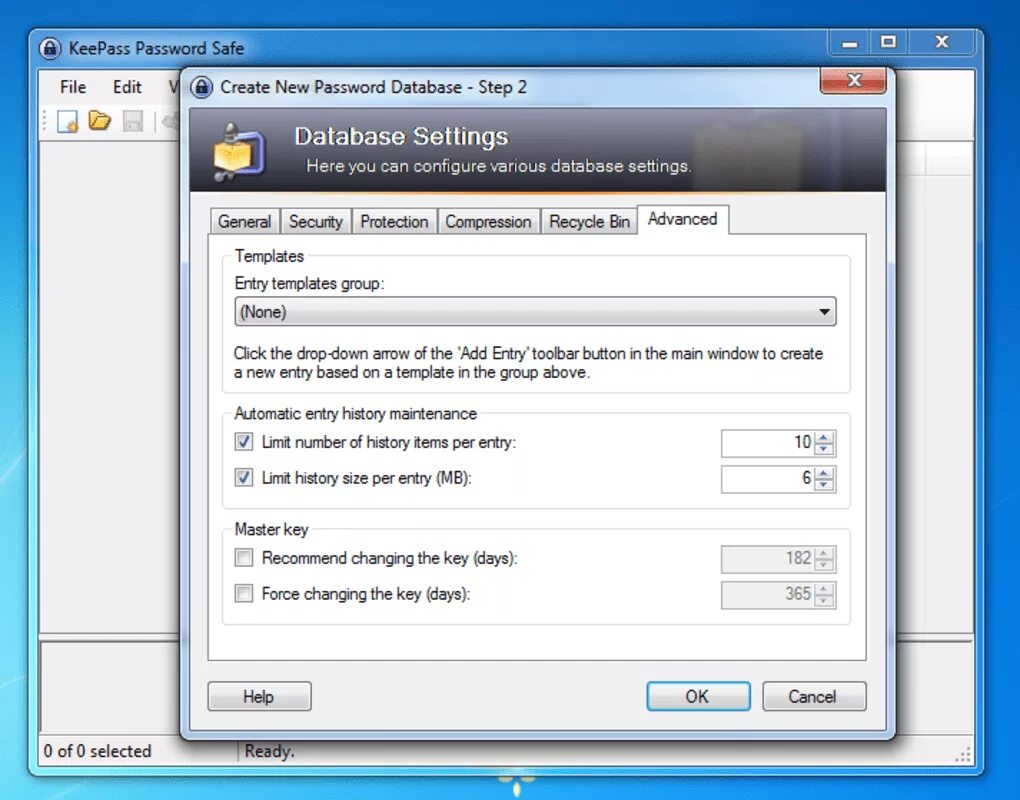1020x800 pixels.
Task: Click the 'Ready.' status bar text
Action: 269,751
